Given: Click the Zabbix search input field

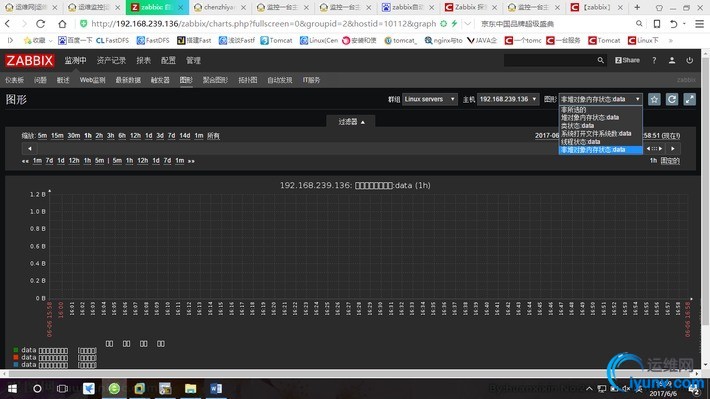Looking at the screenshot, I should coord(550,60).
